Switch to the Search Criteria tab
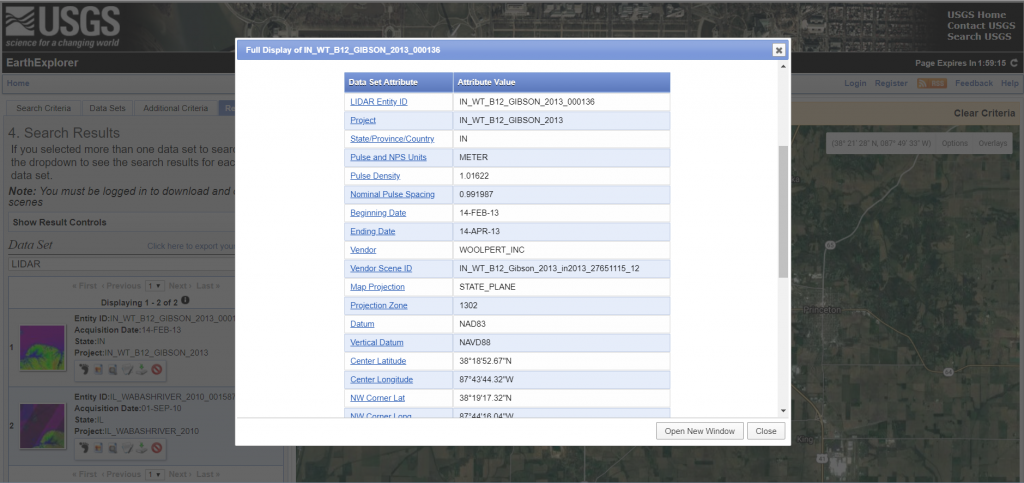Image resolution: width=1024 pixels, height=483 pixels. (44, 108)
